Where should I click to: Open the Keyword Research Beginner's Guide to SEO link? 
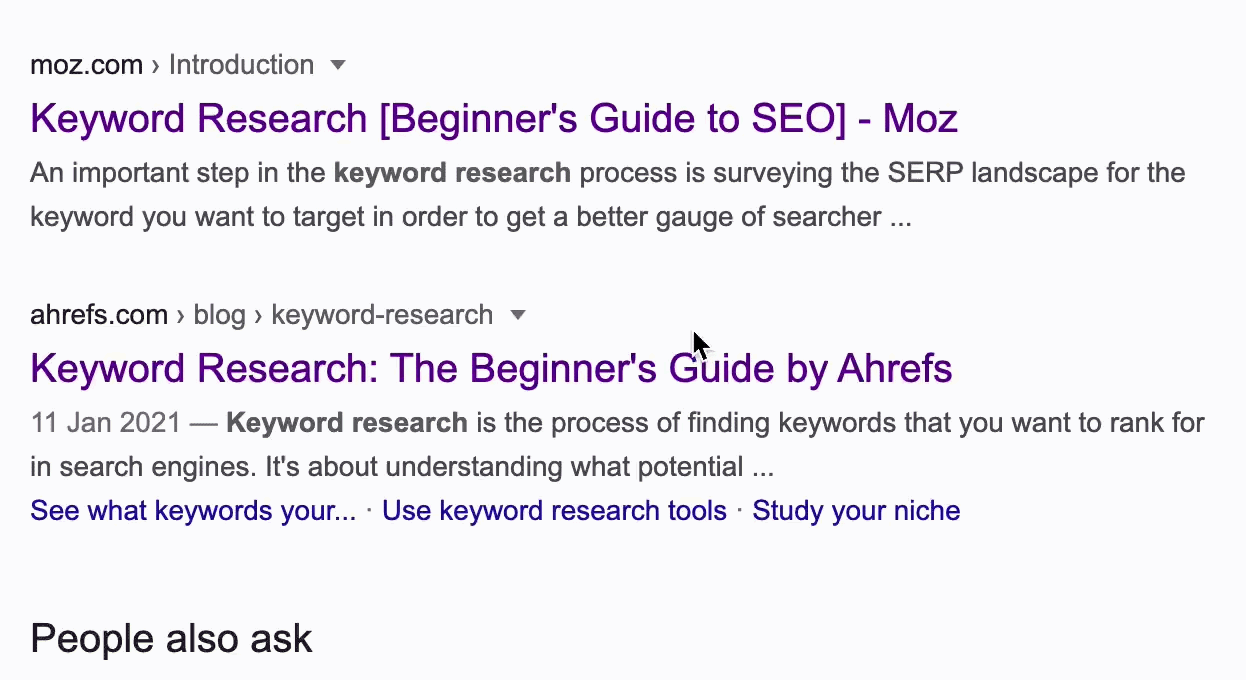click(494, 117)
